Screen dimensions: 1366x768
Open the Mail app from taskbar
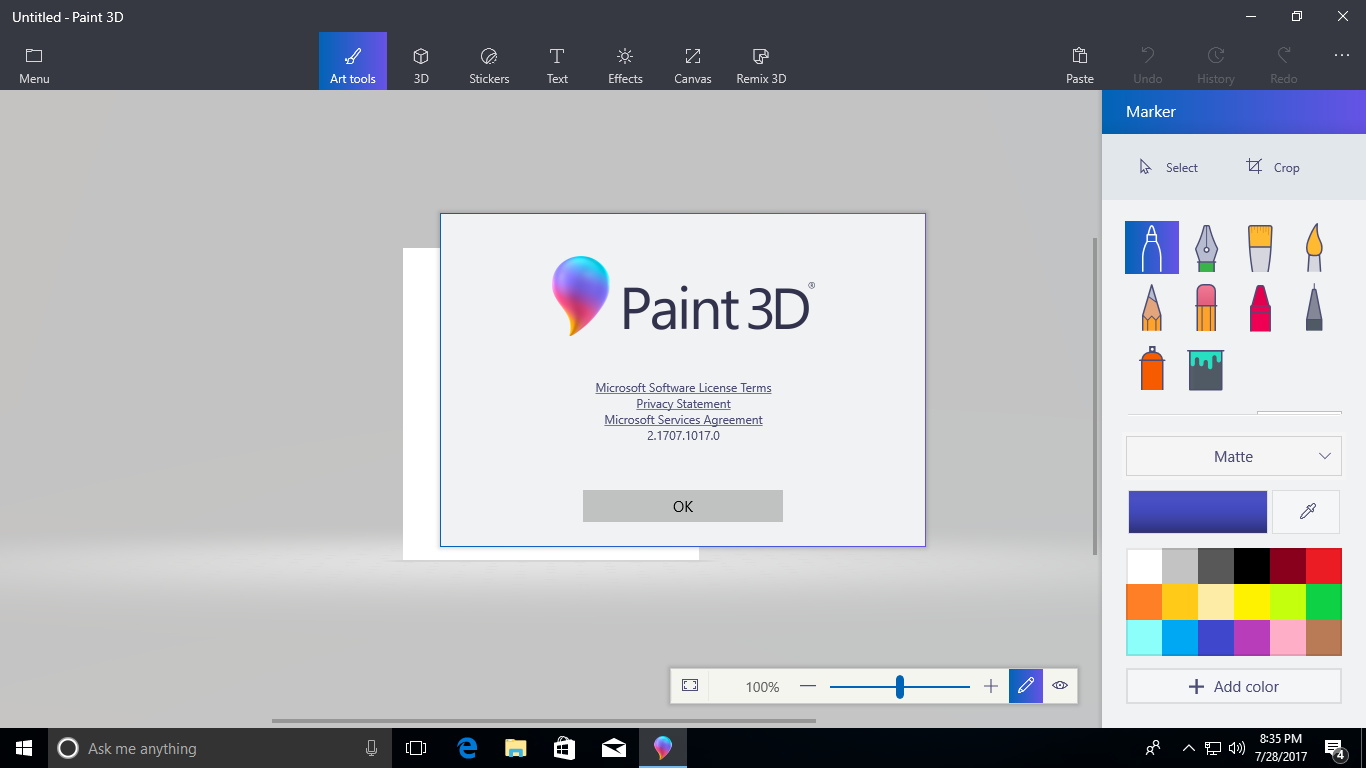coord(614,748)
